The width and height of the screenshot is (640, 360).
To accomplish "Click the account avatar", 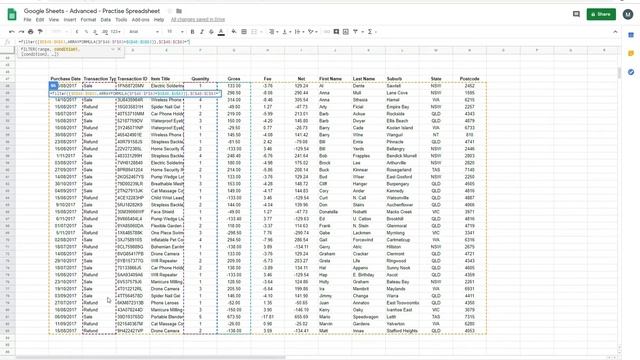I will (x=628, y=14).
